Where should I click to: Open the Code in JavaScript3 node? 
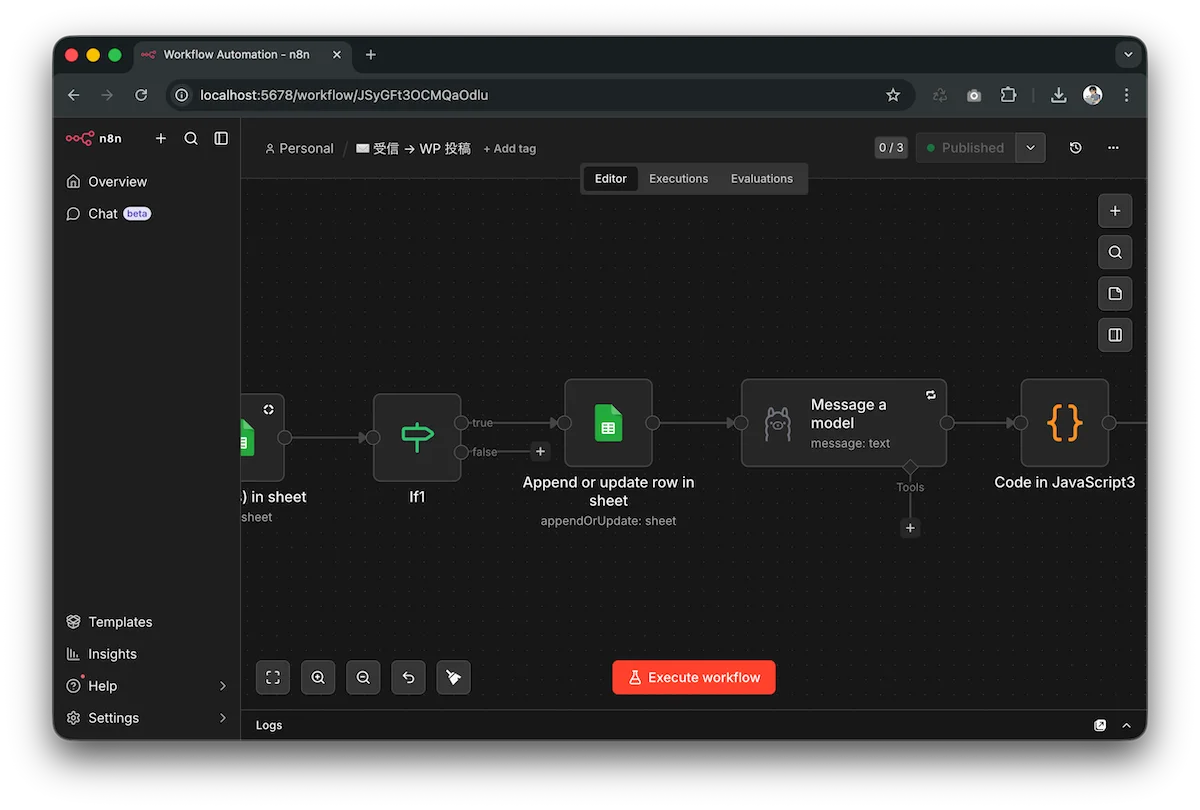click(1064, 423)
